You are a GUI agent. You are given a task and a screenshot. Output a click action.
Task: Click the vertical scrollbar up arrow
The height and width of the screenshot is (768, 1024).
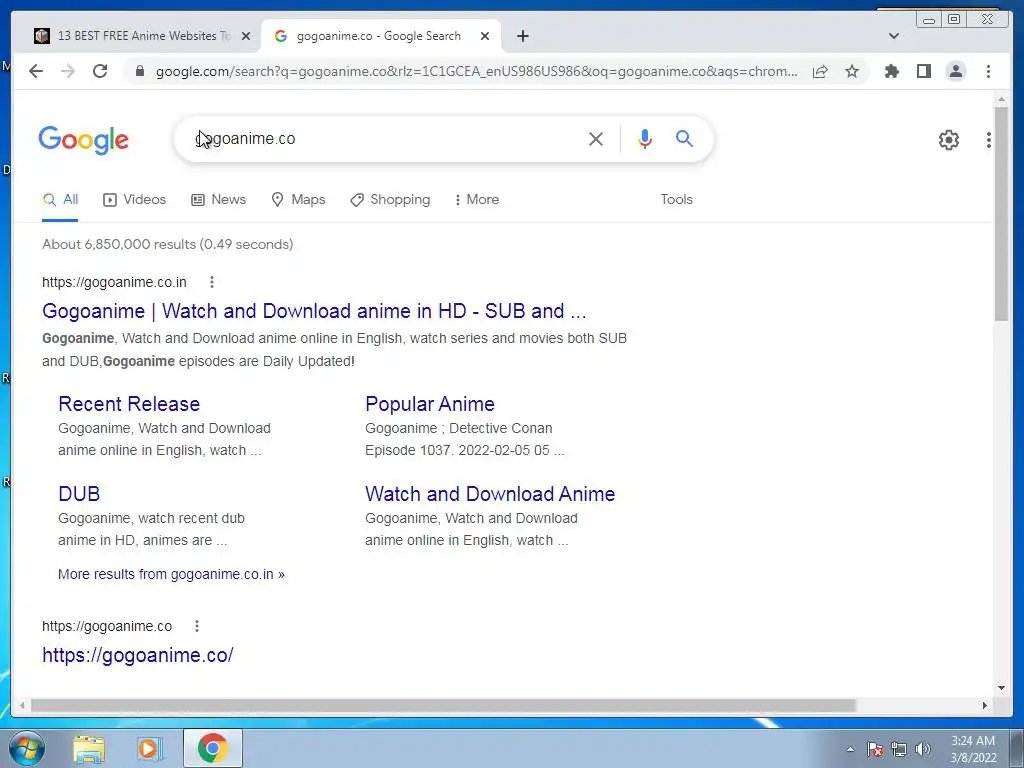pyautogui.click(x=1001, y=99)
